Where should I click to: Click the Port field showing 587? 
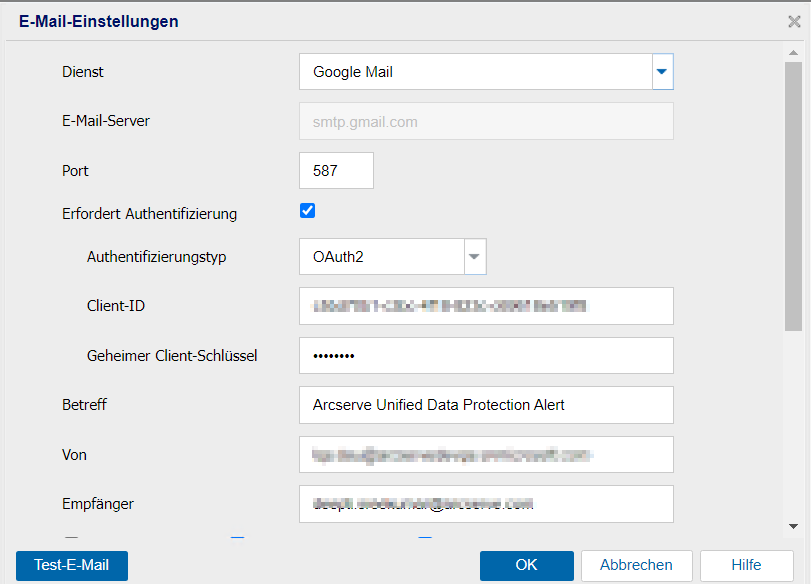tap(336, 170)
